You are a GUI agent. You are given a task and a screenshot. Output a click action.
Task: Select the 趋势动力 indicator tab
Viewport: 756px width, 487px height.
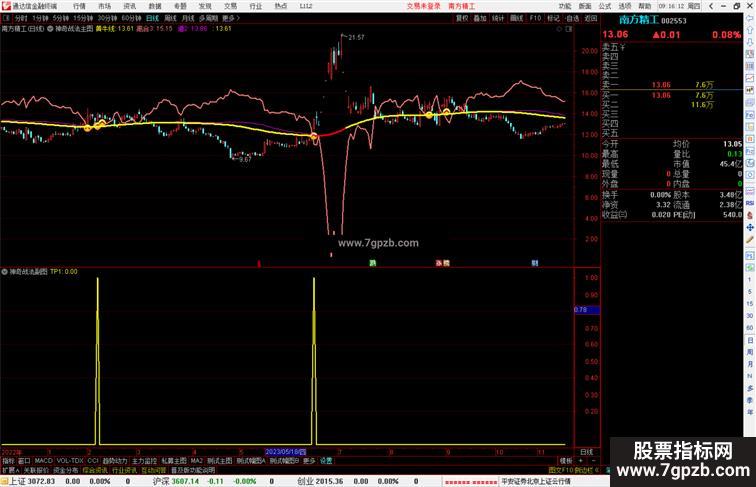point(115,461)
